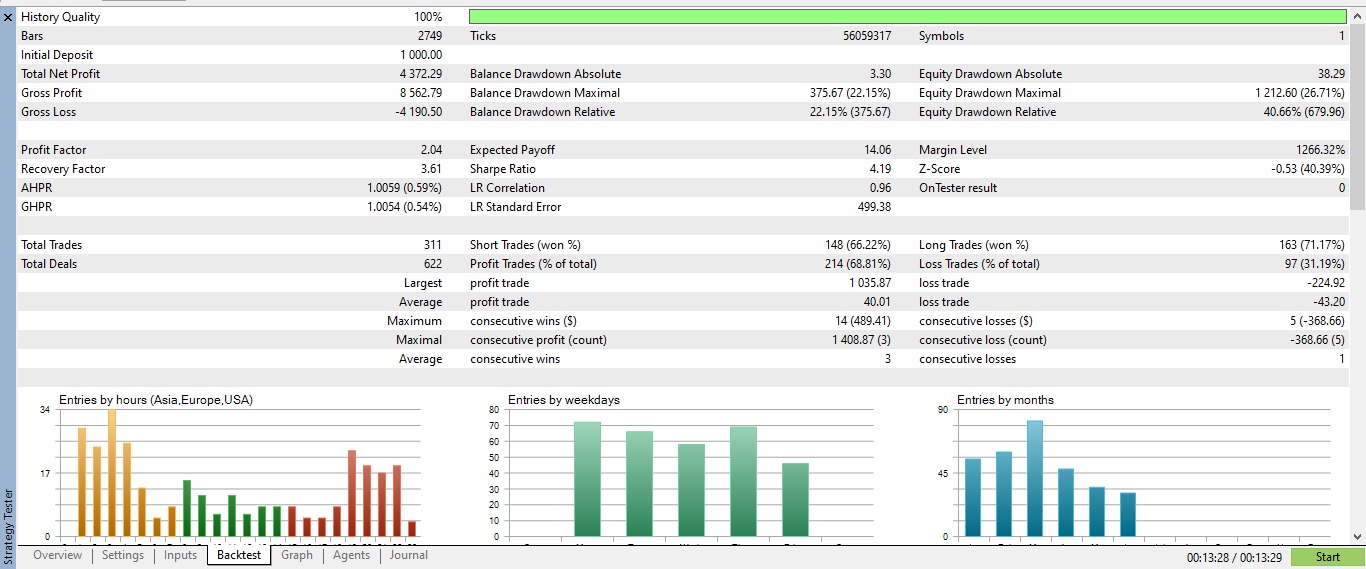Click the Total Deals value 622
Image resolution: width=1366 pixels, height=569 pixels.
pos(433,264)
